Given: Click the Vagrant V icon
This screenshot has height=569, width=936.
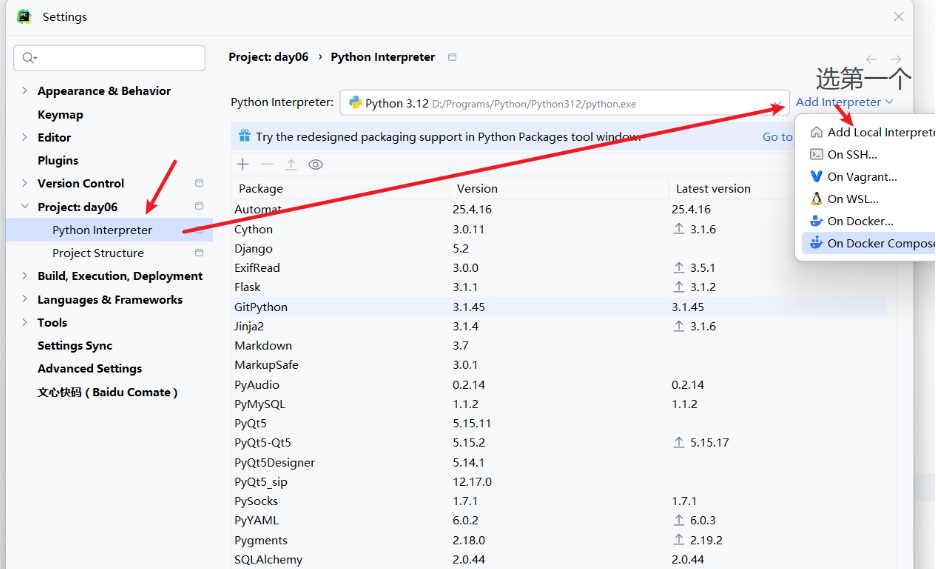Looking at the screenshot, I should [x=816, y=176].
